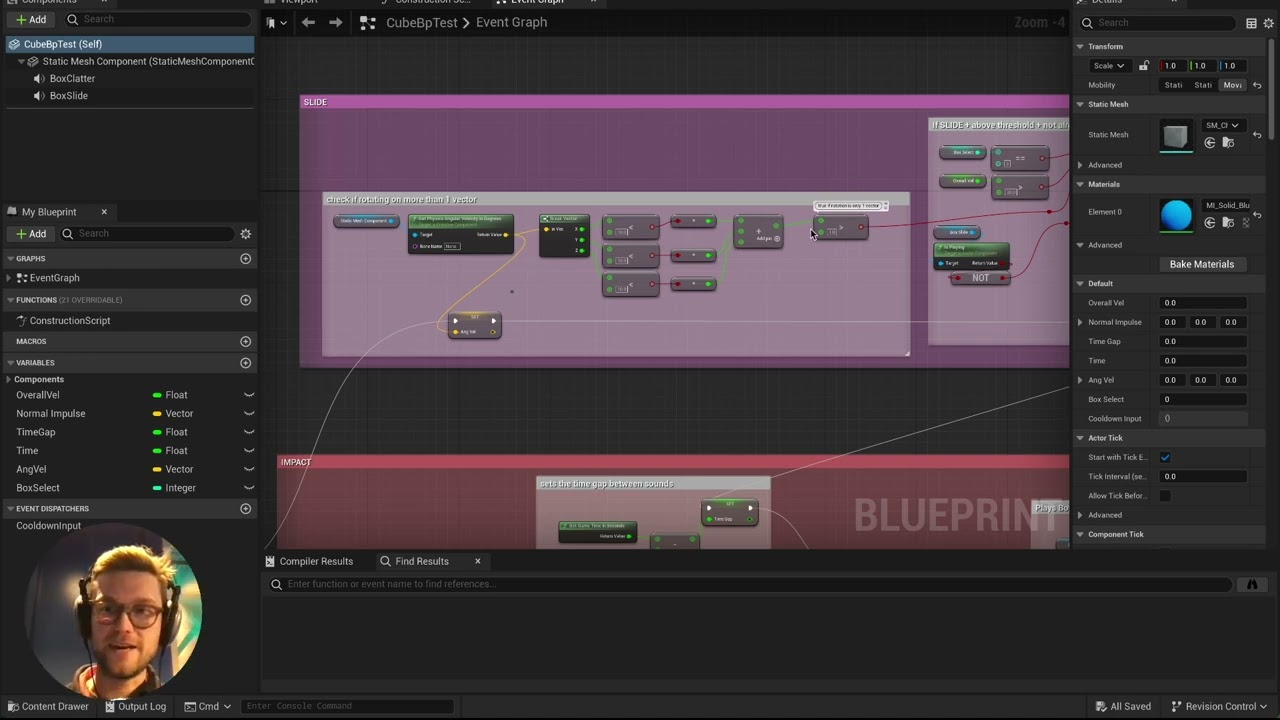
Task: Open Details property matrix grid icon
Action: click(x=1251, y=23)
